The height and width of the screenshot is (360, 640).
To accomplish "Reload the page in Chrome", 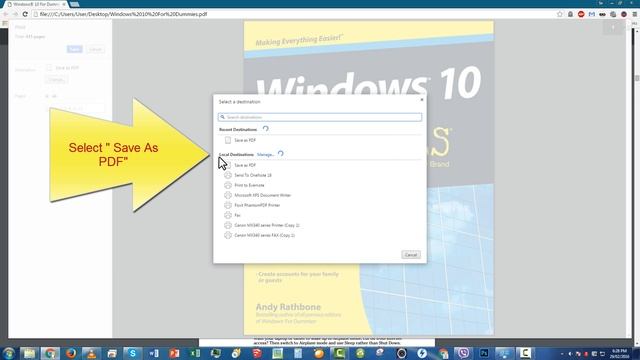I will point(25,14).
